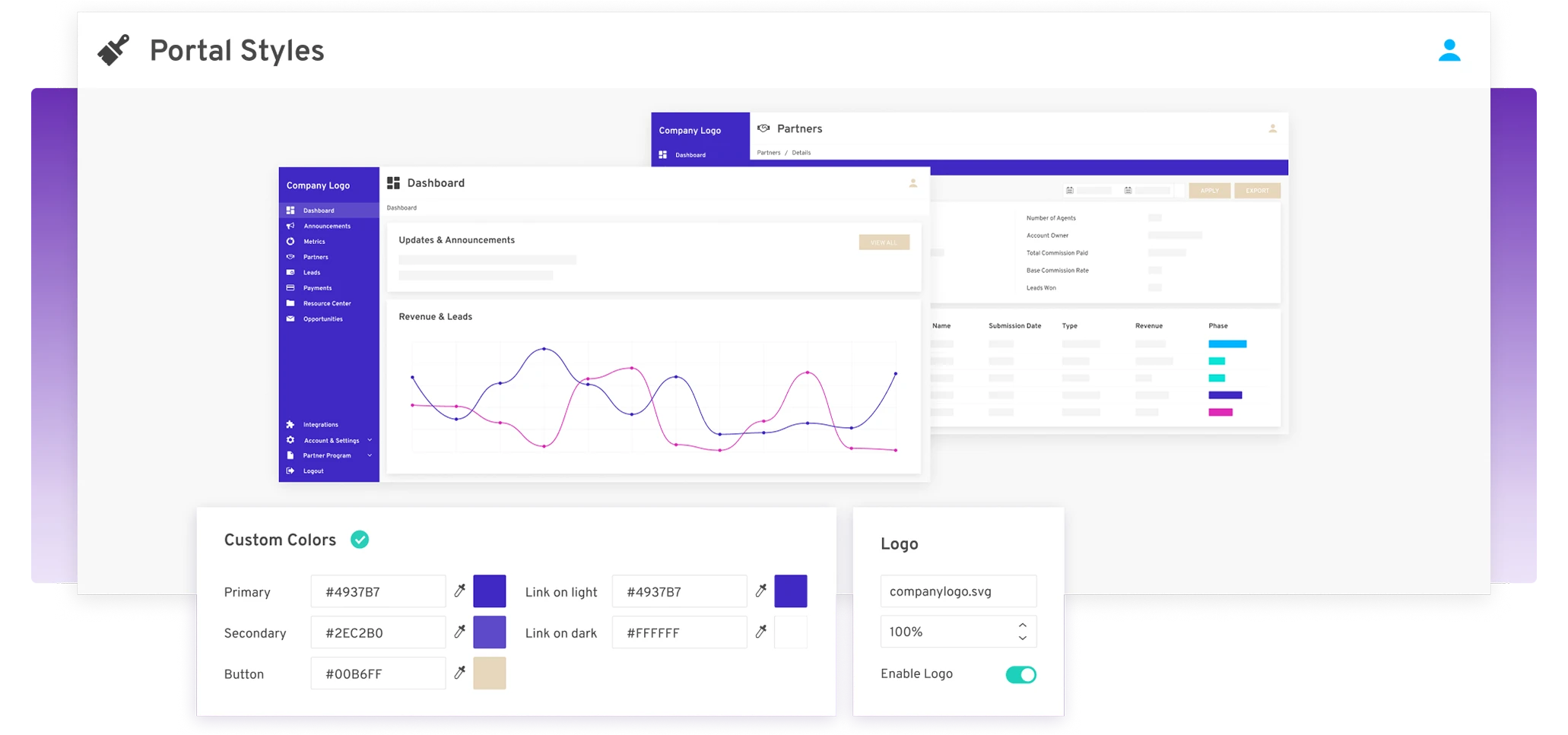The image size is (1568, 735).
Task: Click the beige Button color swatch
Action: 490,673
